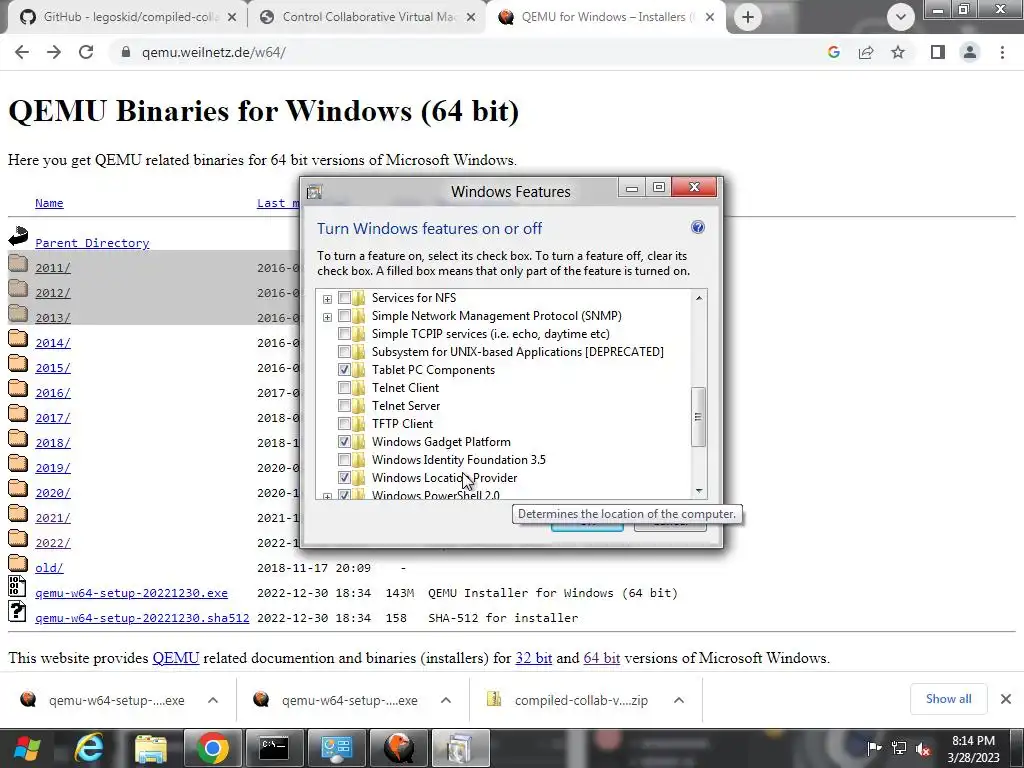Bookmark this page with the star

tap(898, 52)
